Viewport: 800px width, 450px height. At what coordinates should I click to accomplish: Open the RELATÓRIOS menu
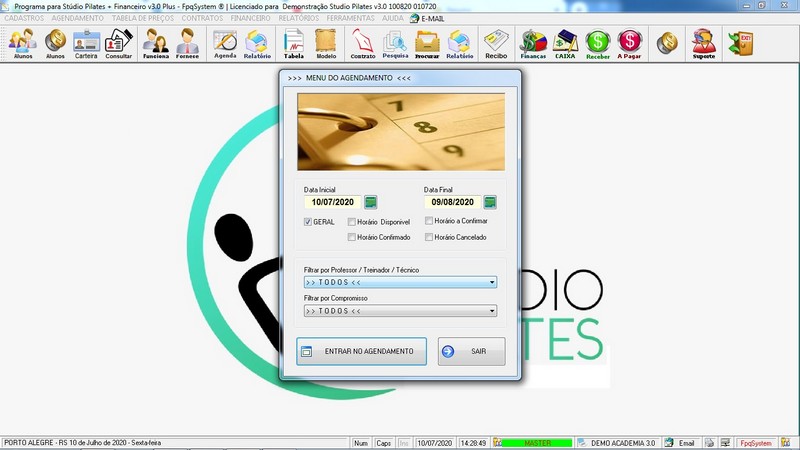pyautogui.click(x=299, y=18)
